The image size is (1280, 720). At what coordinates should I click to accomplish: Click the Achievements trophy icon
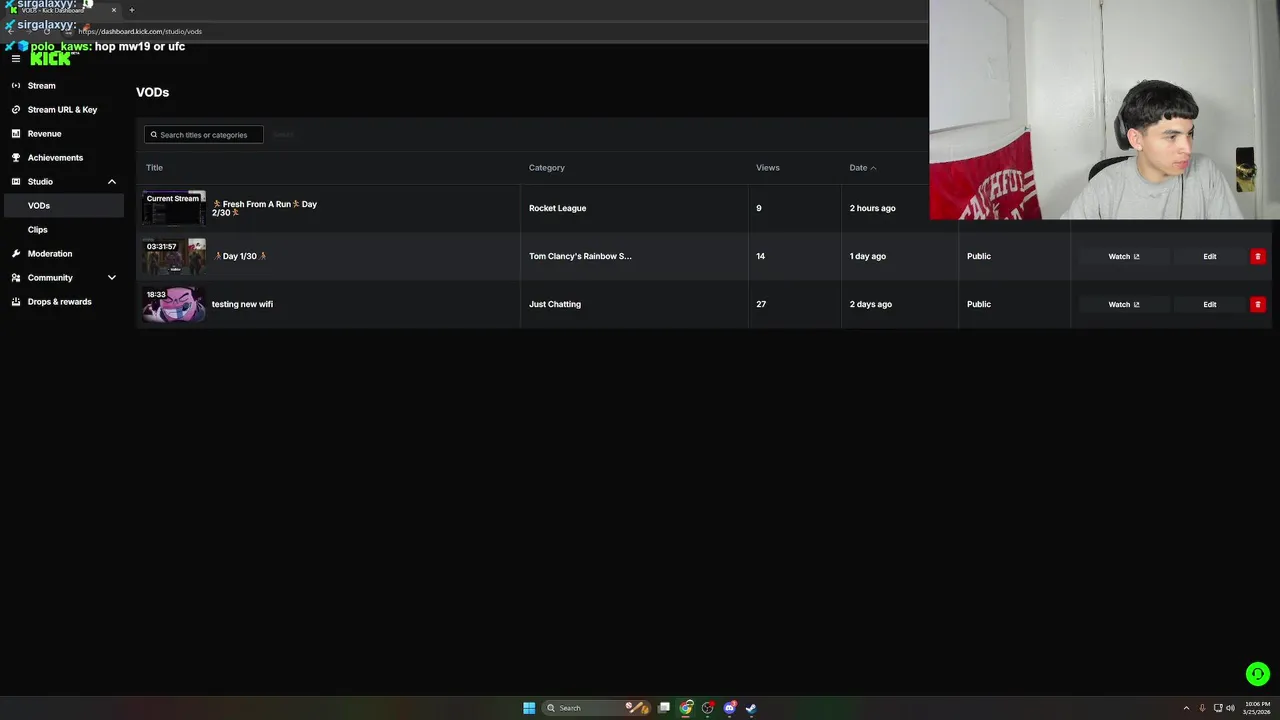pos(16,158)
